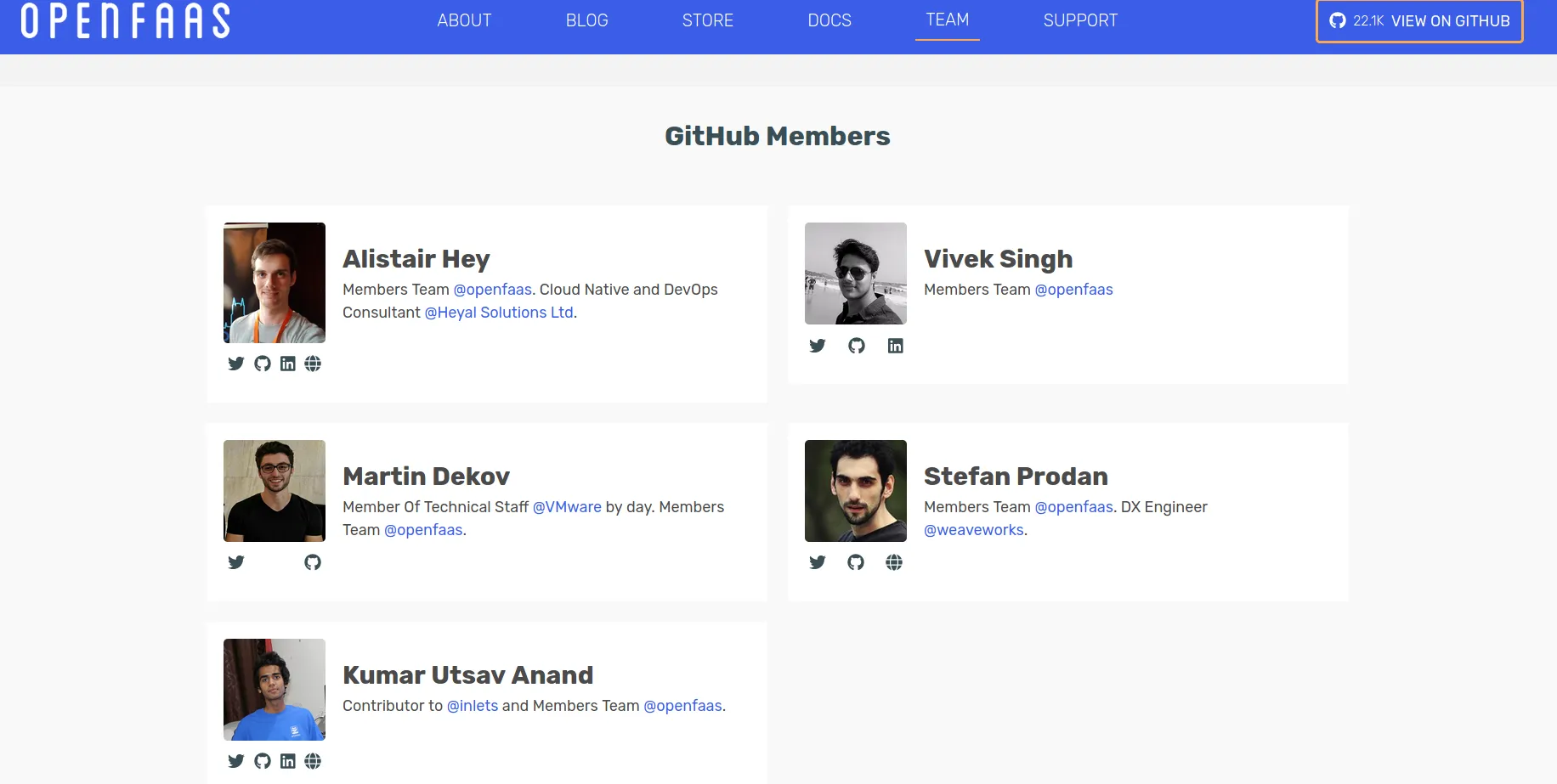The image size is (1557, 784).
Task: Open Vivek Singh's GitHub icon
Action: coord(857,346)
